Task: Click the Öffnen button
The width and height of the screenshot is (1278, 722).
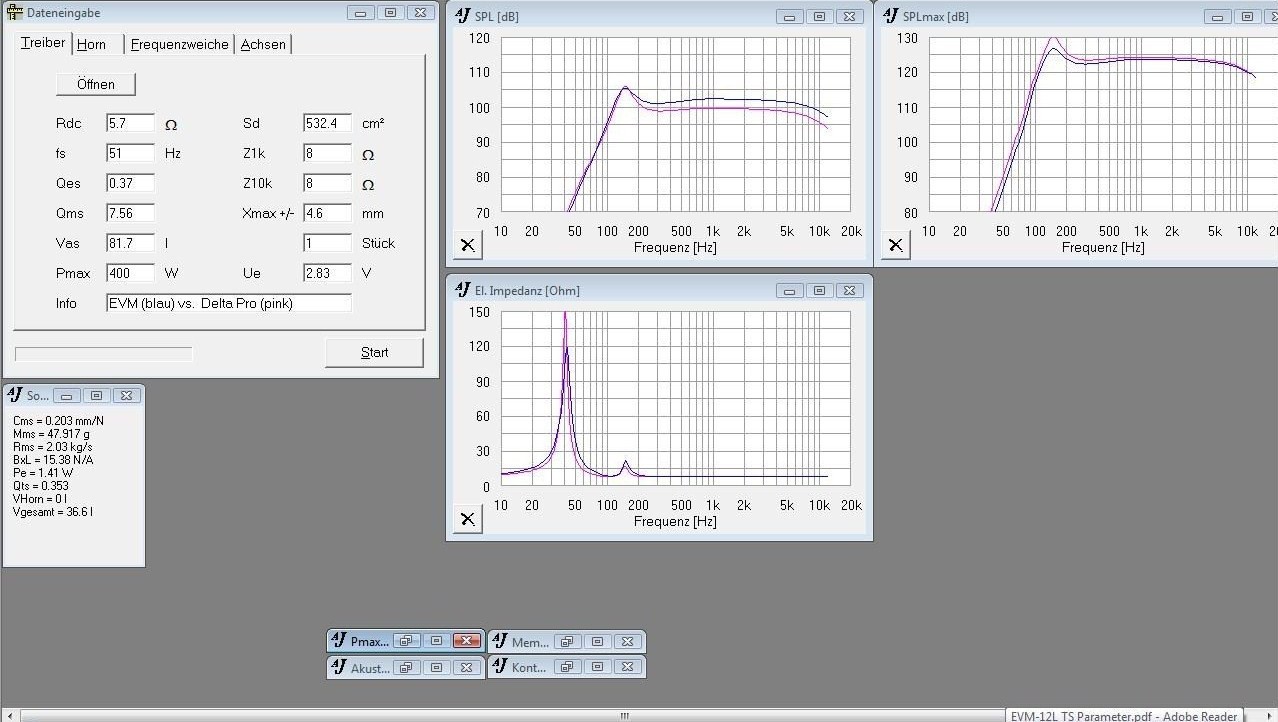Action: coord(96,84)
